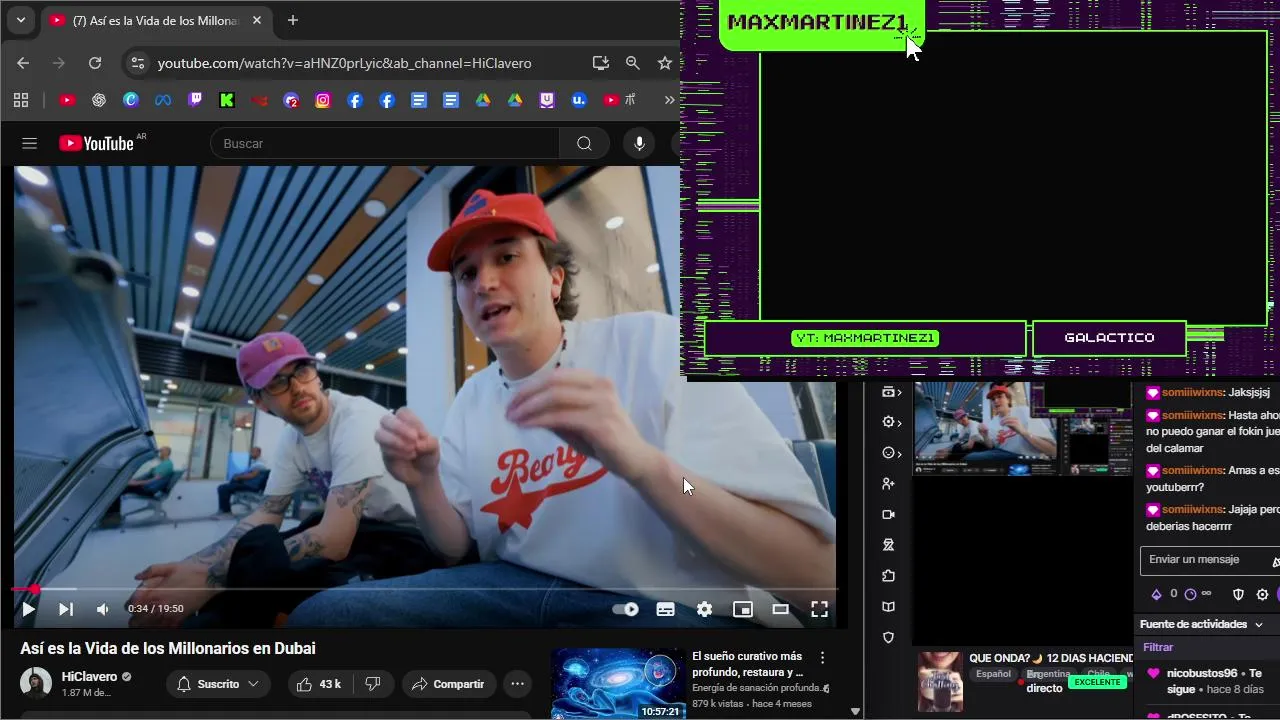Open the shield safety sidebar icon
The image size is (1280, 720).
[888, 638]
